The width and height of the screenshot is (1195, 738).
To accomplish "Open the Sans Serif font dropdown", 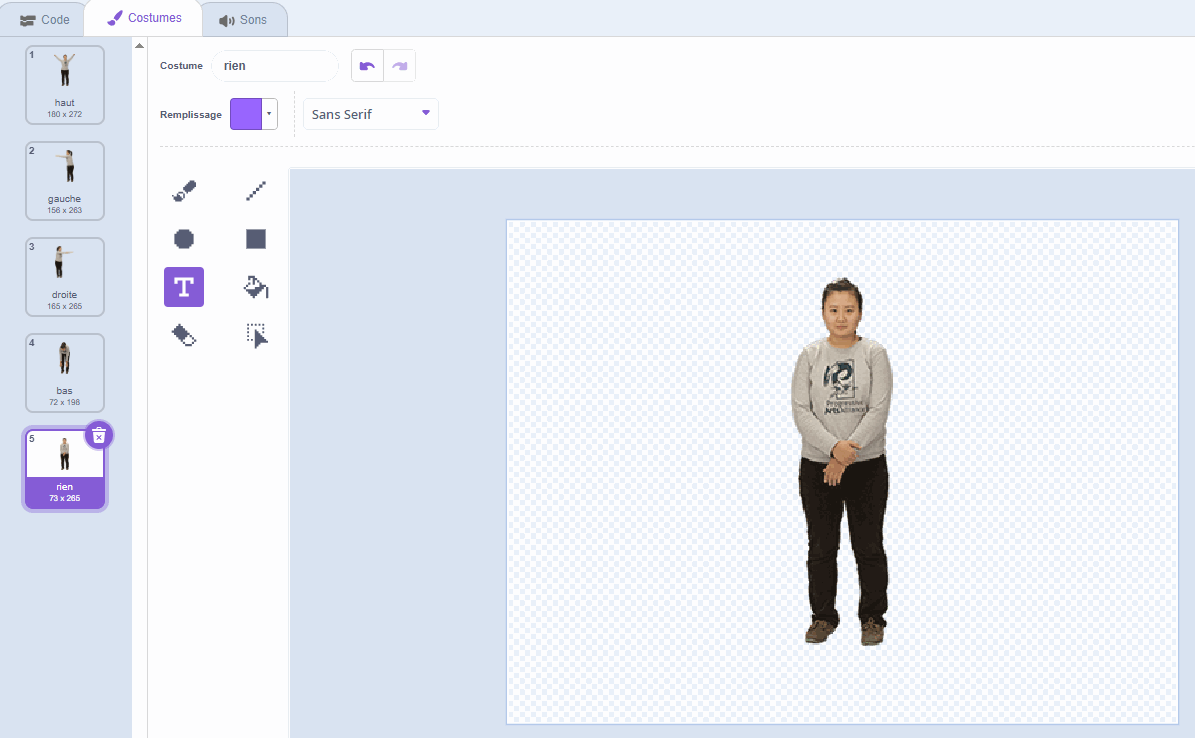I will [370, 114].
